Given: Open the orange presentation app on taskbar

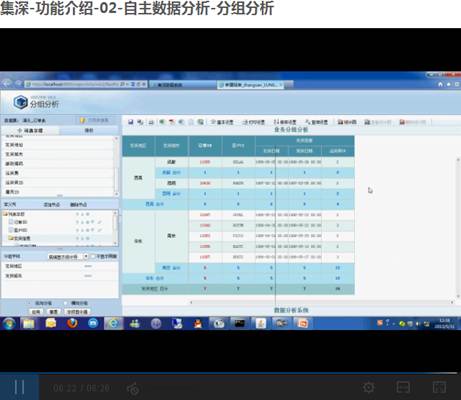Looking at the screenshot, I should click(303, 323).
